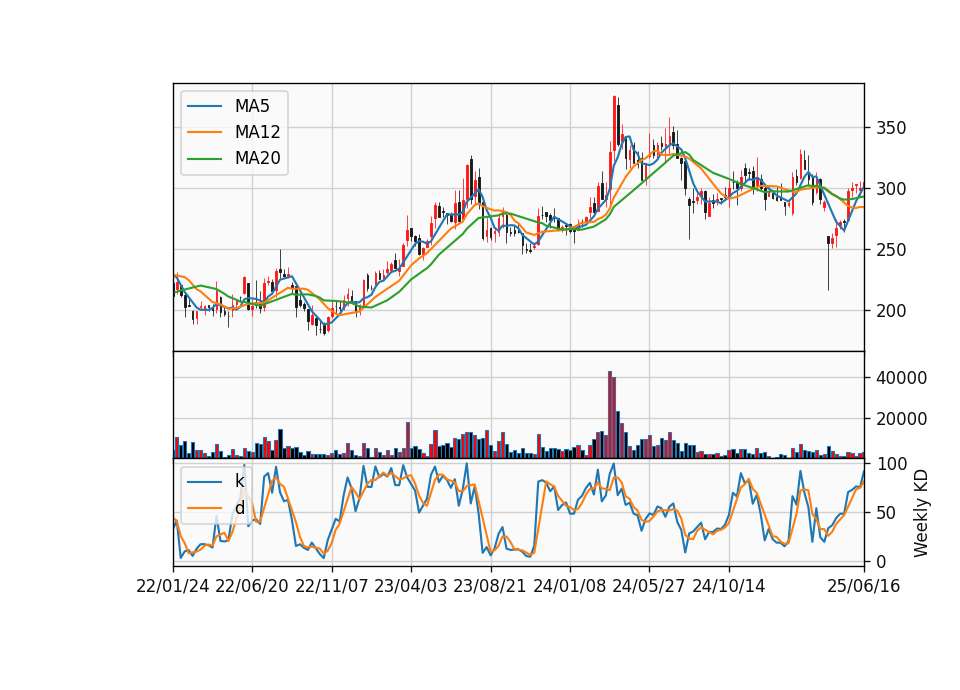Image resolution: width=960 pixels, height=690 pixels.
Task: Click the tallest volume bar above 40000
Action: pos(610,414)
